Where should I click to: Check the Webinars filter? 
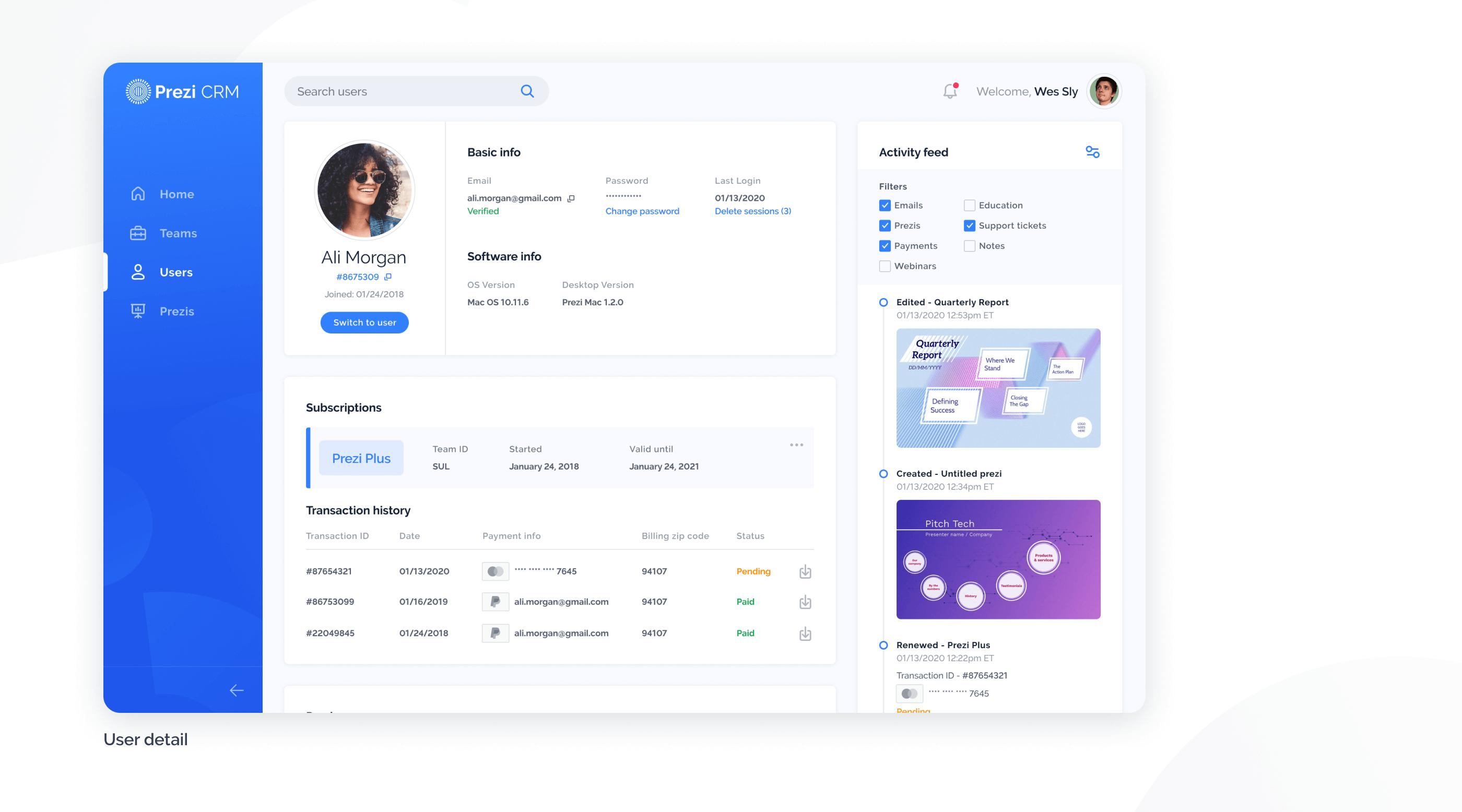(885, 266)
